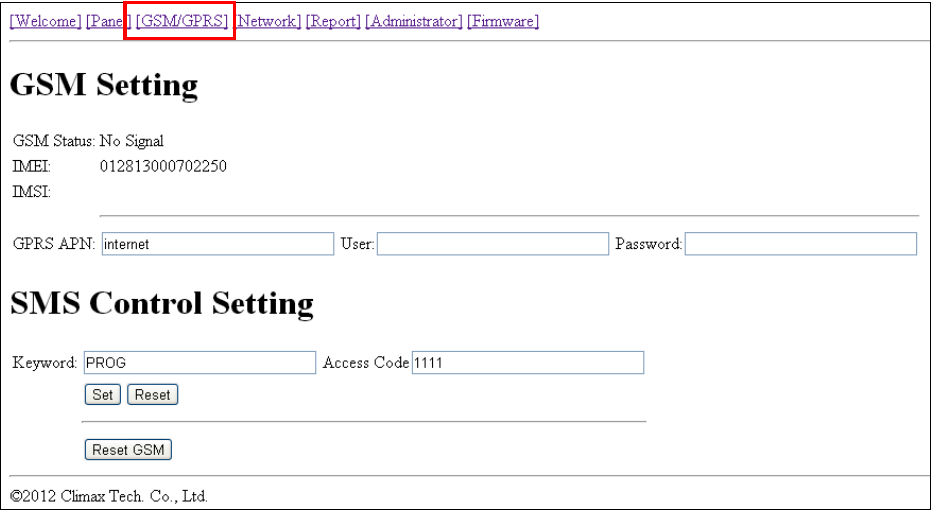Select the GPRS Password field
Viewport: 931px width, 510px height.
point(801,244)
